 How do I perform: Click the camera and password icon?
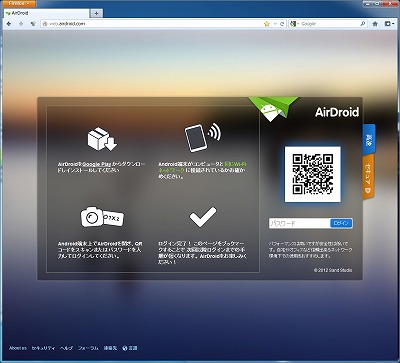click(x=102, y=217)
